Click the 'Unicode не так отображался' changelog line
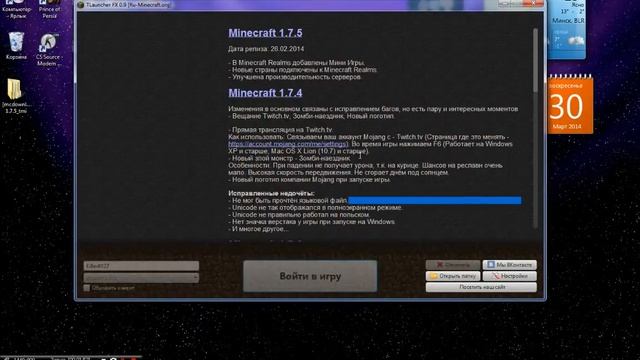 (x=316, y=208)
